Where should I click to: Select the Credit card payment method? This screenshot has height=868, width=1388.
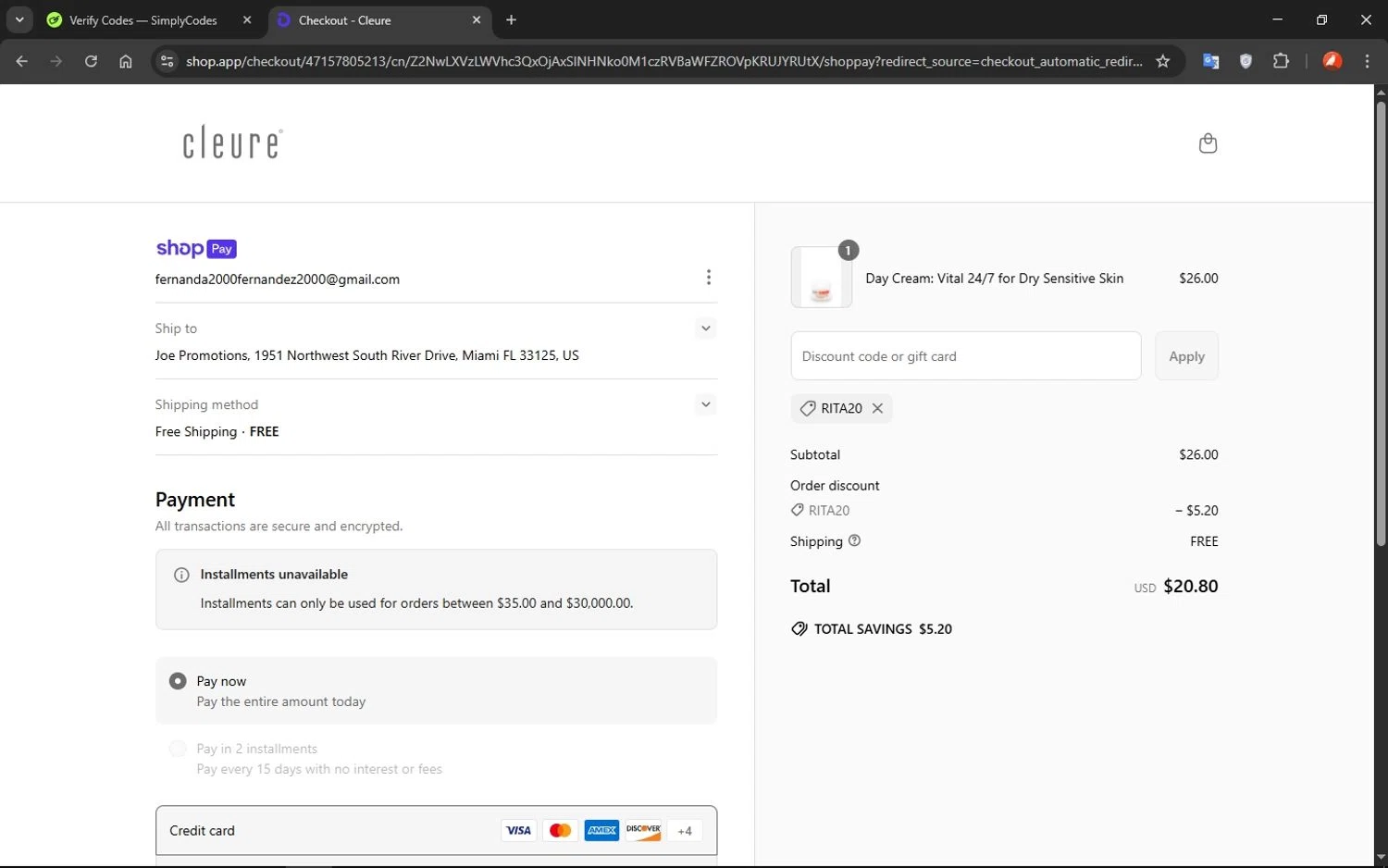coord(436,830)
